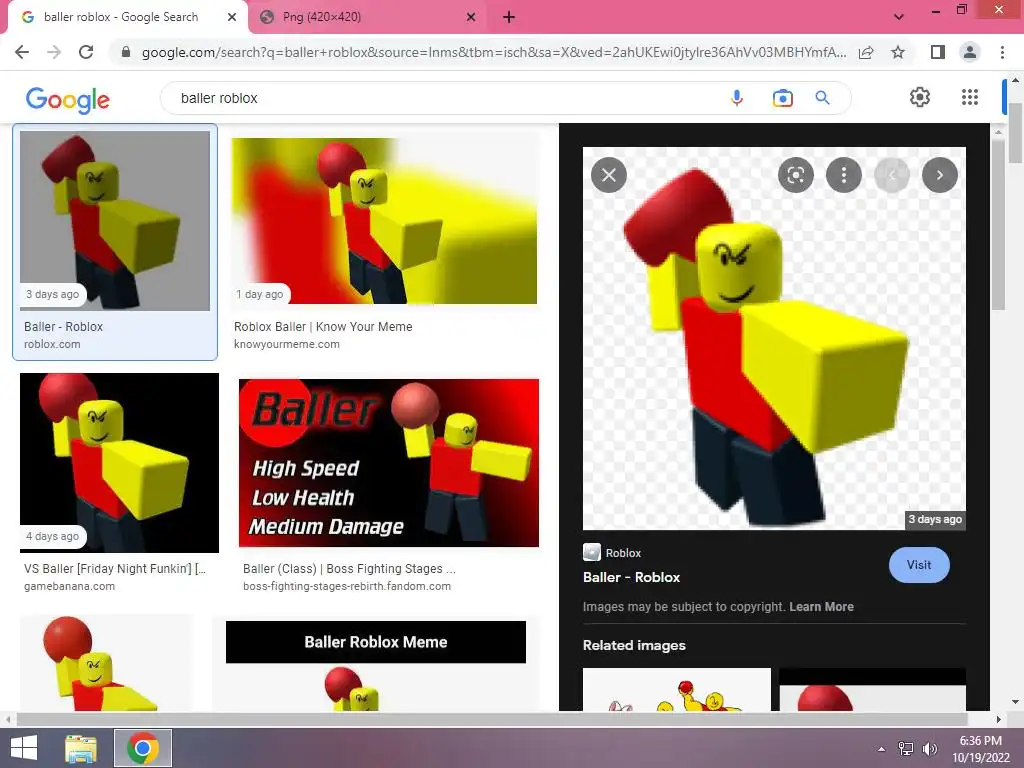Select High Speed Low Health thumbnail
Screen dimensions: 1024x768
(x=389, y=462)
